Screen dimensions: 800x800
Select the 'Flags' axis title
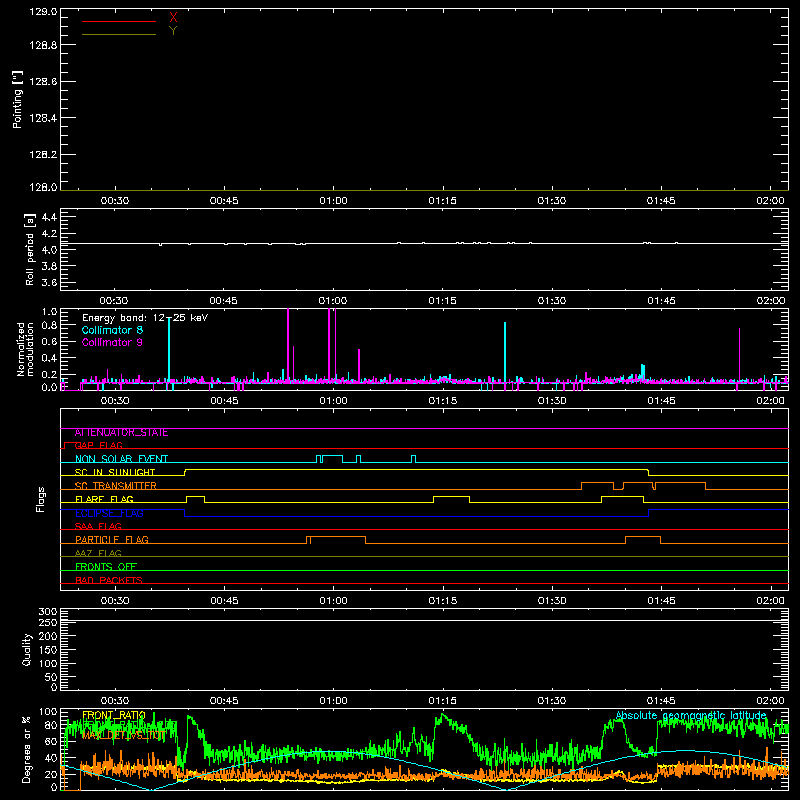pos(40,499)
